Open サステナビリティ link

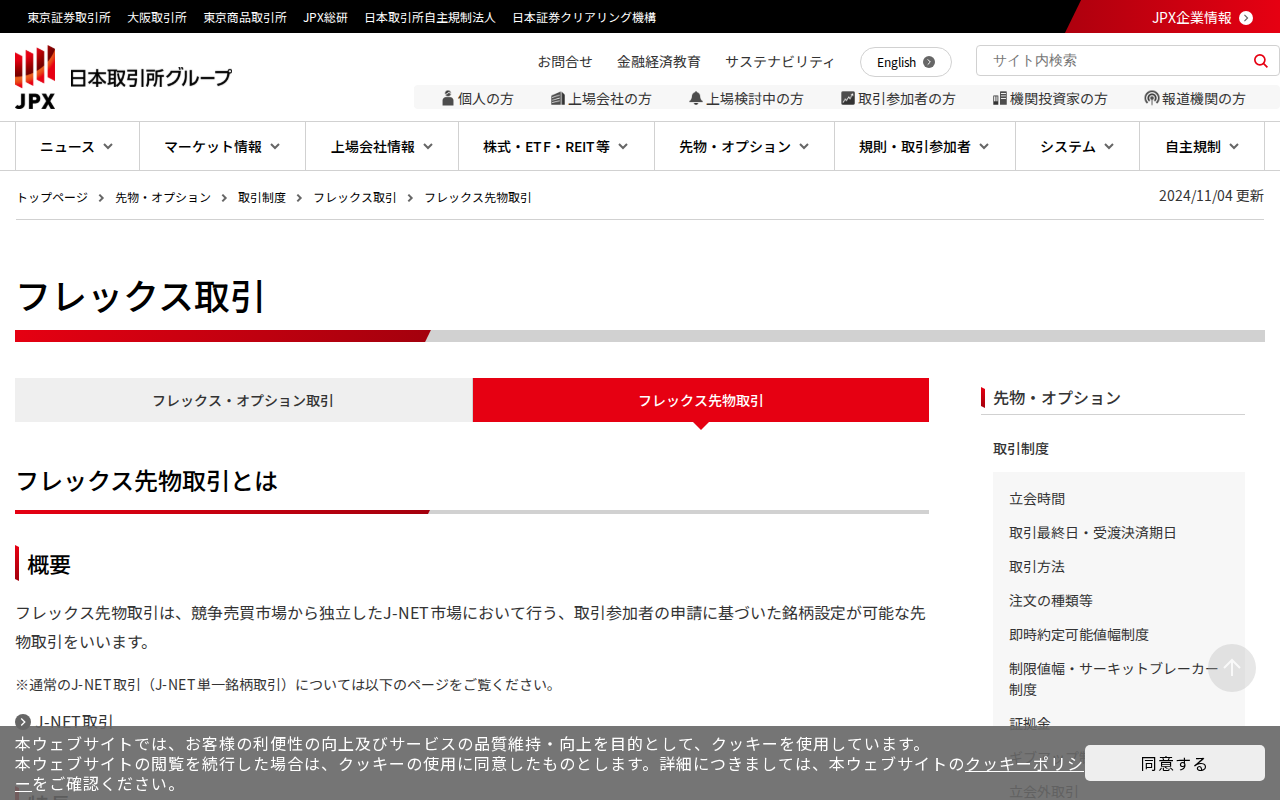click(780, 61)
